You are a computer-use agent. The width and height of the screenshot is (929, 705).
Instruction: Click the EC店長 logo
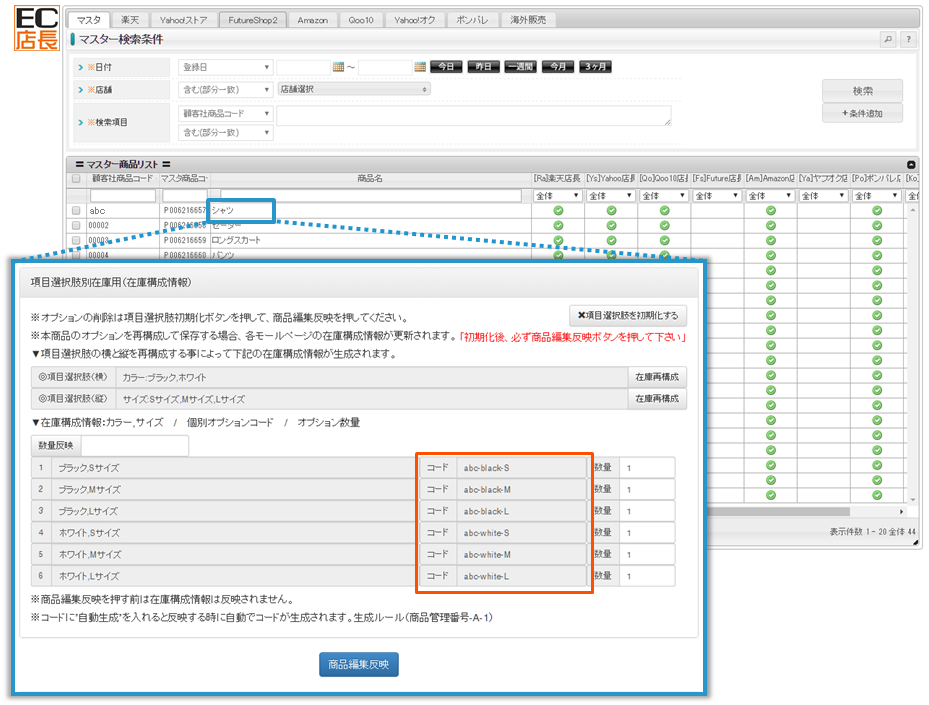(37, 28)
